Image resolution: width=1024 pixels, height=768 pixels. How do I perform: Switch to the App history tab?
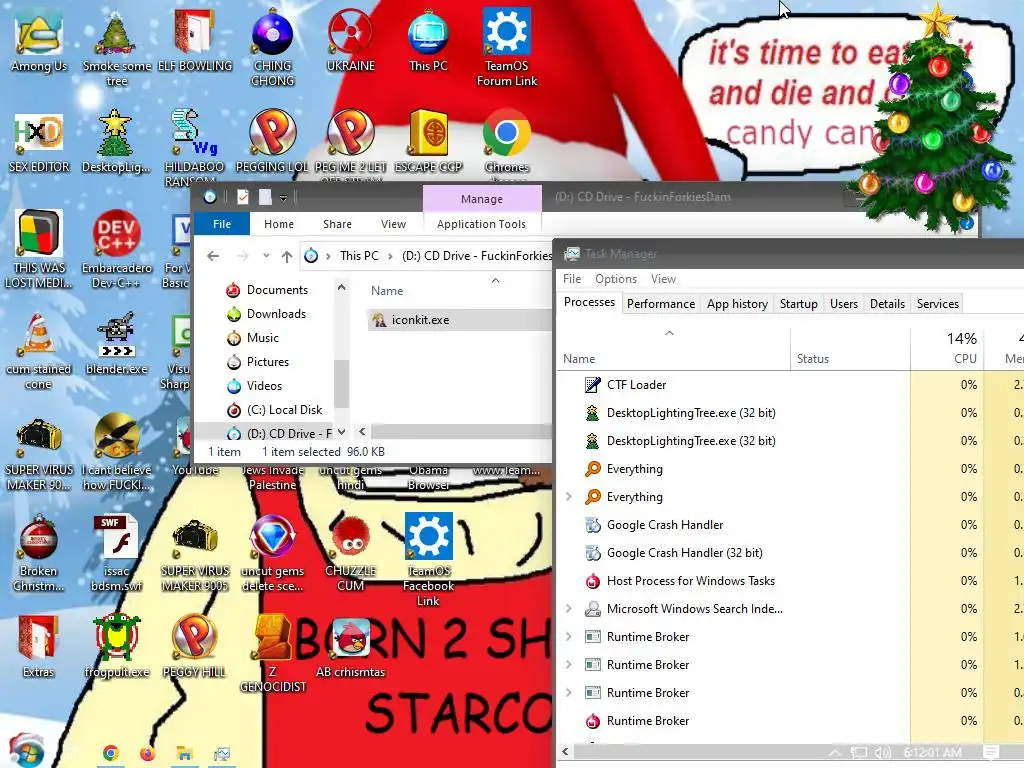pyautogui.click(x=737, y=304)
